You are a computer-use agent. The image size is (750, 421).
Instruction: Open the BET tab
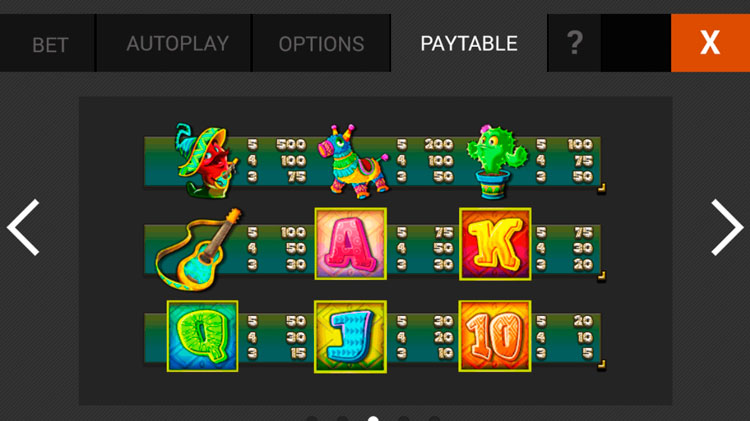pyautogui.click(x=48, y=43)
